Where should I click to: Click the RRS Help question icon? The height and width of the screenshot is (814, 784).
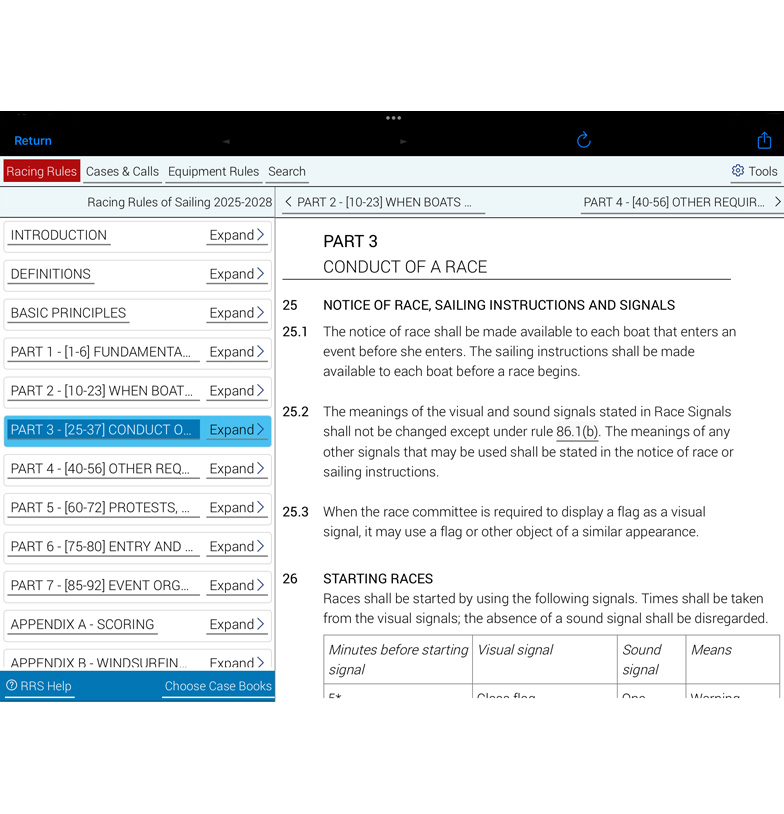(x=11, y=686)
